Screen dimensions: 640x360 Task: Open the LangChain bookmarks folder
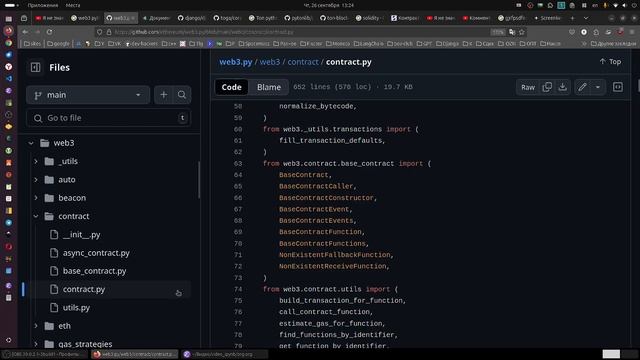tap(369, 44)
